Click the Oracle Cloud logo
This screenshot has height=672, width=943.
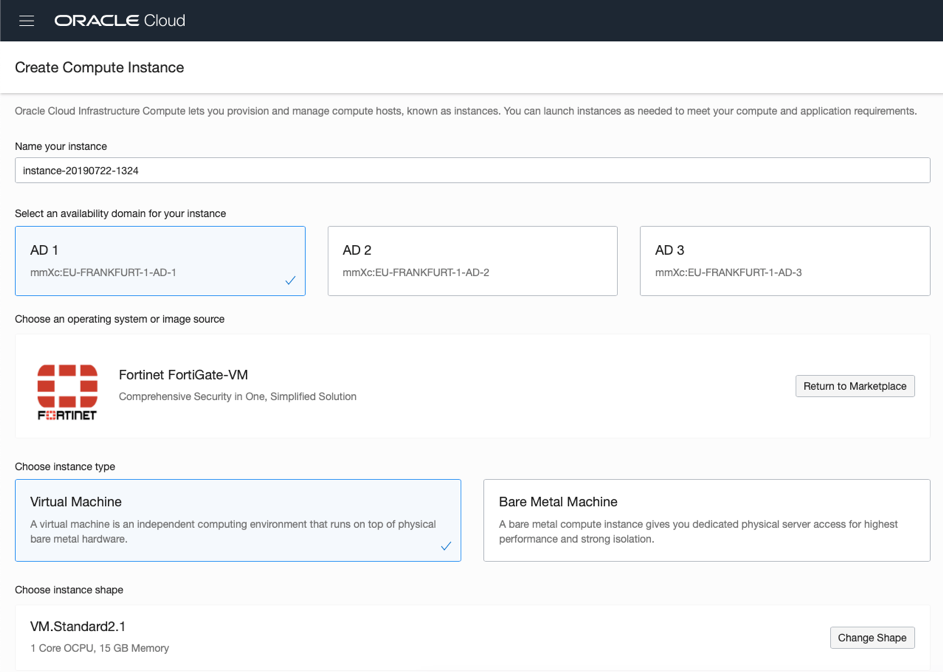coord(119,20)
